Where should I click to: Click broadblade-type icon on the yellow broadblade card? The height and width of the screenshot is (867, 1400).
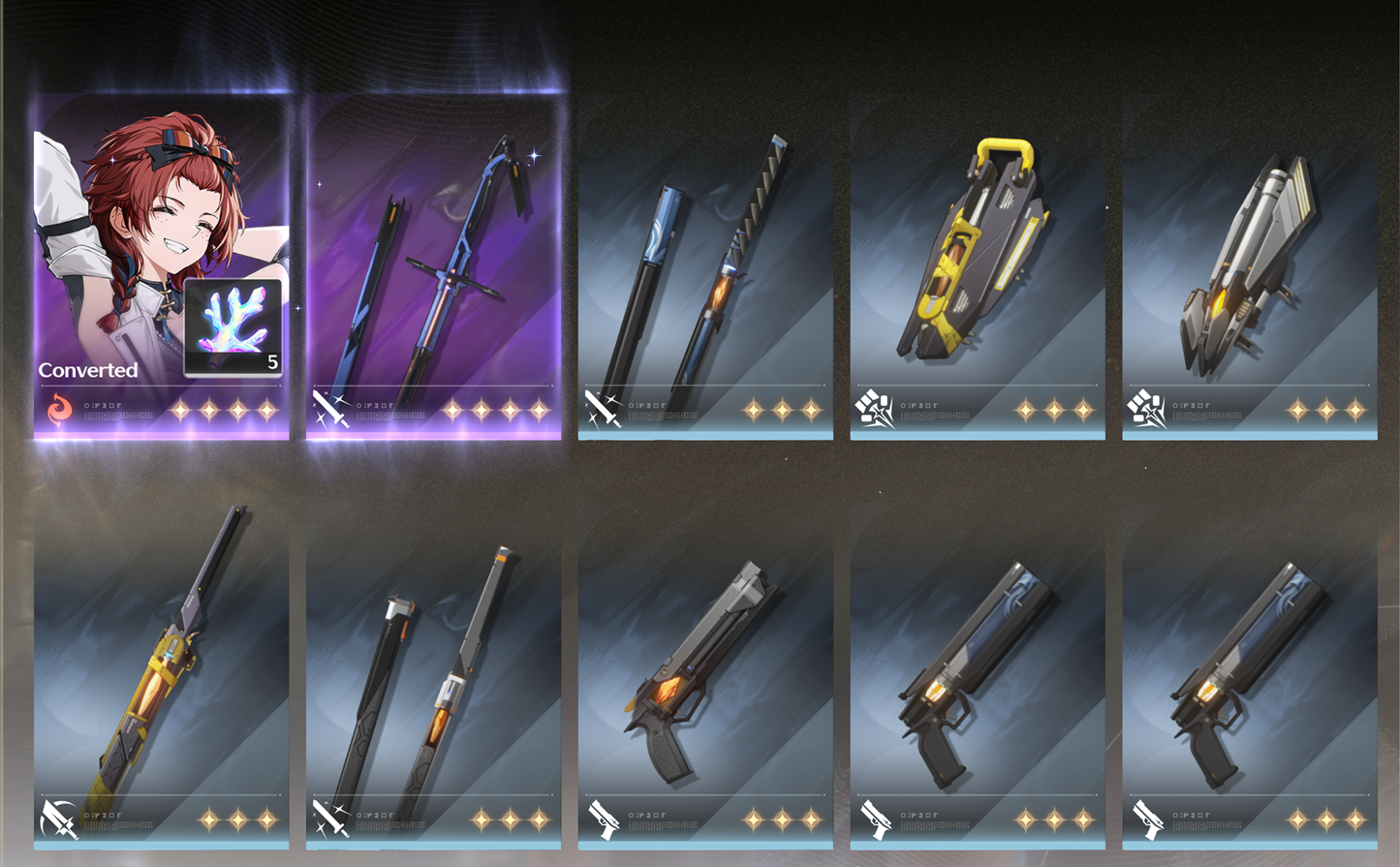pyautogui.click(x=58, y=820)
